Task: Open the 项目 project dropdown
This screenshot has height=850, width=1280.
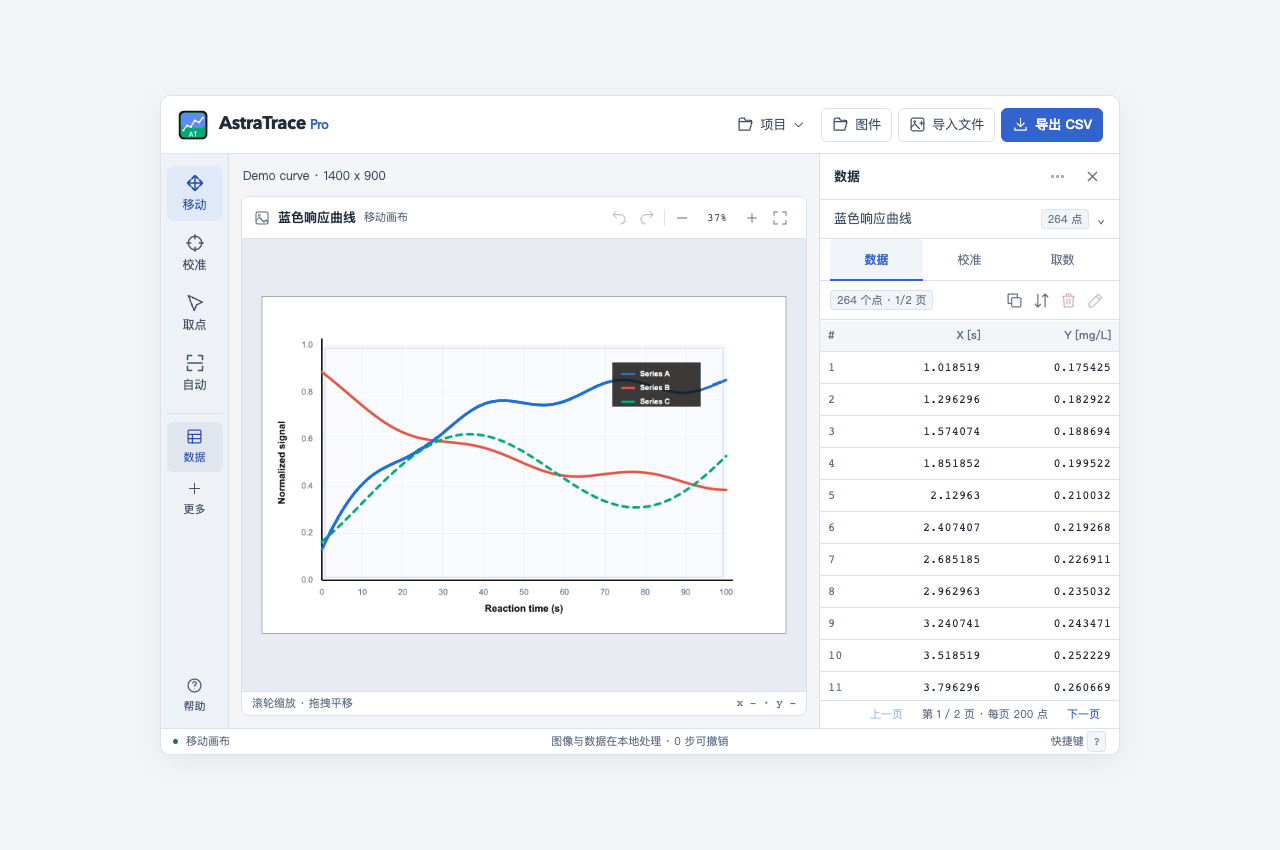Action: 771,125
